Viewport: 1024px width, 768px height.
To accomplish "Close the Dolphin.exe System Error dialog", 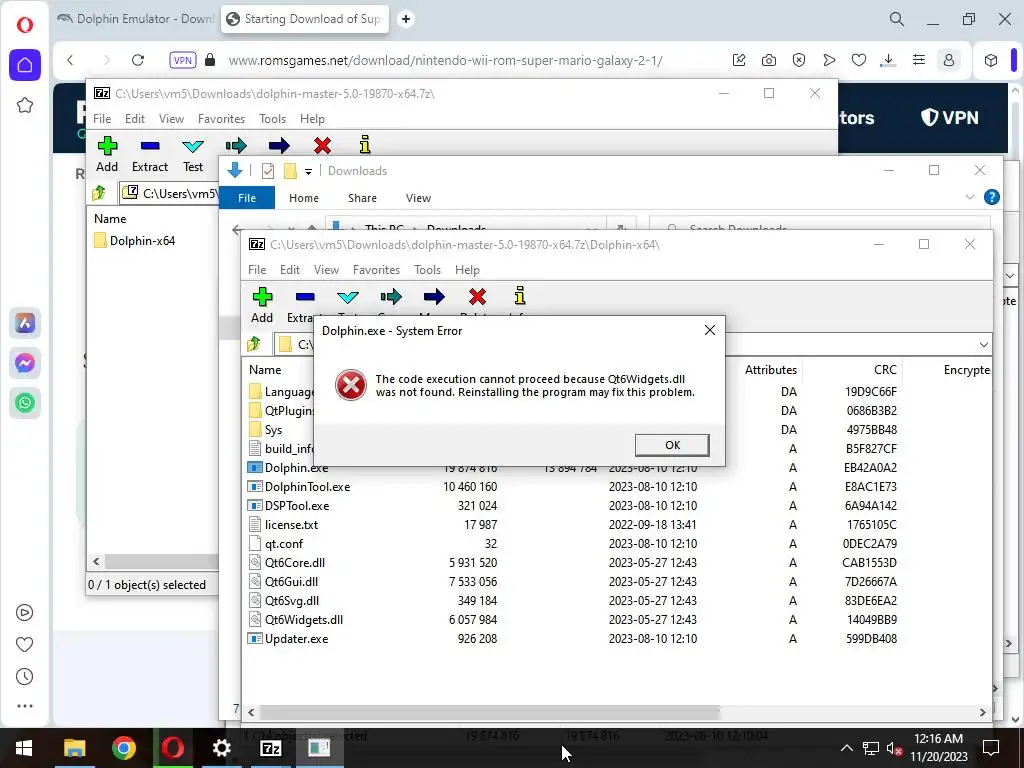I will coord(710,330).
